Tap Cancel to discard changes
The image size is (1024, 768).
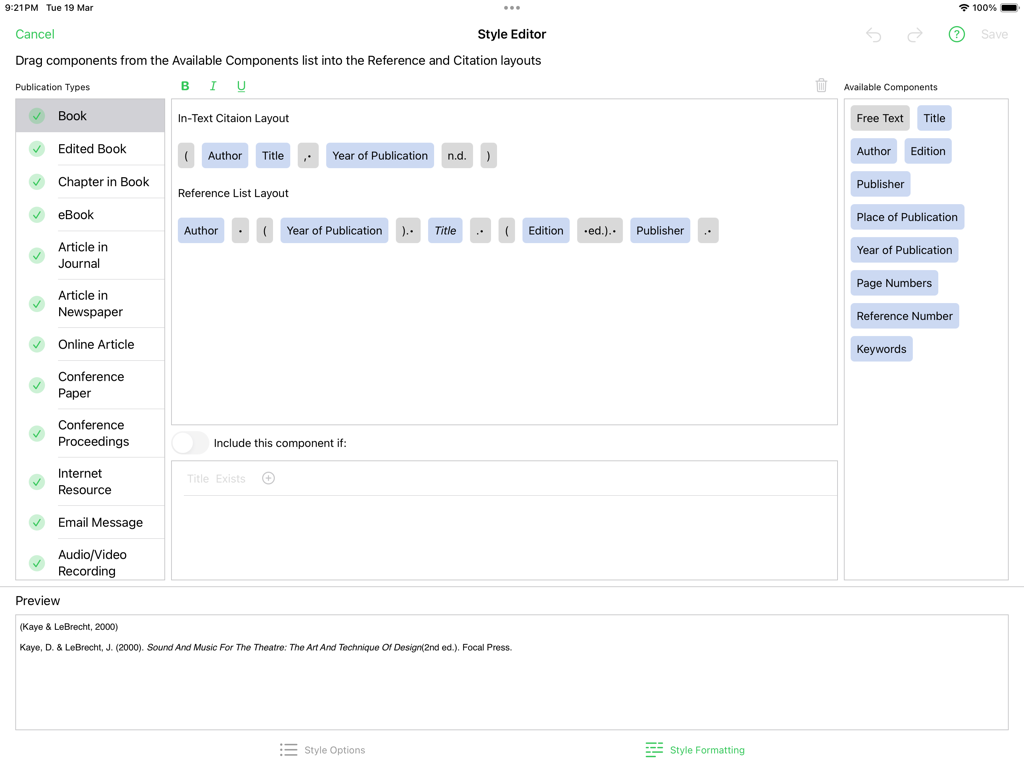34,34
